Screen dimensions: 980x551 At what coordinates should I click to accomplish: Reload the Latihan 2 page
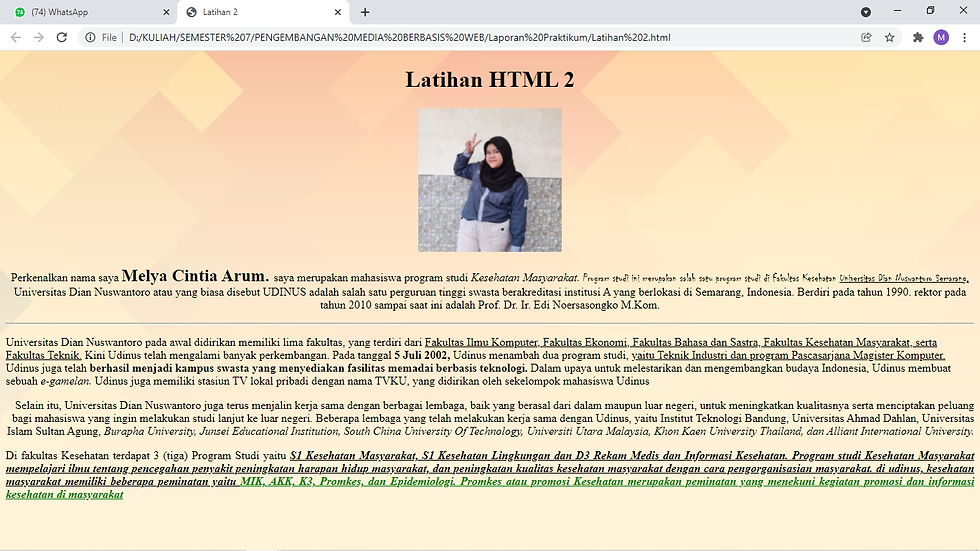point(61,37)
